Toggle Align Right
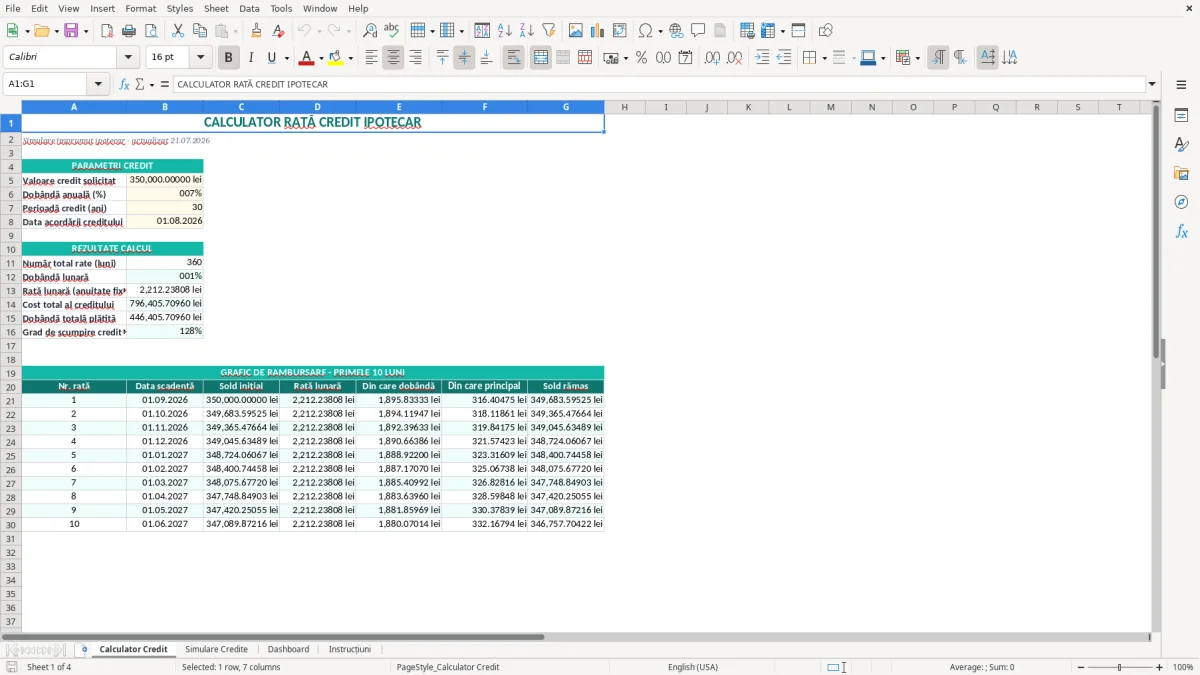 415,58
